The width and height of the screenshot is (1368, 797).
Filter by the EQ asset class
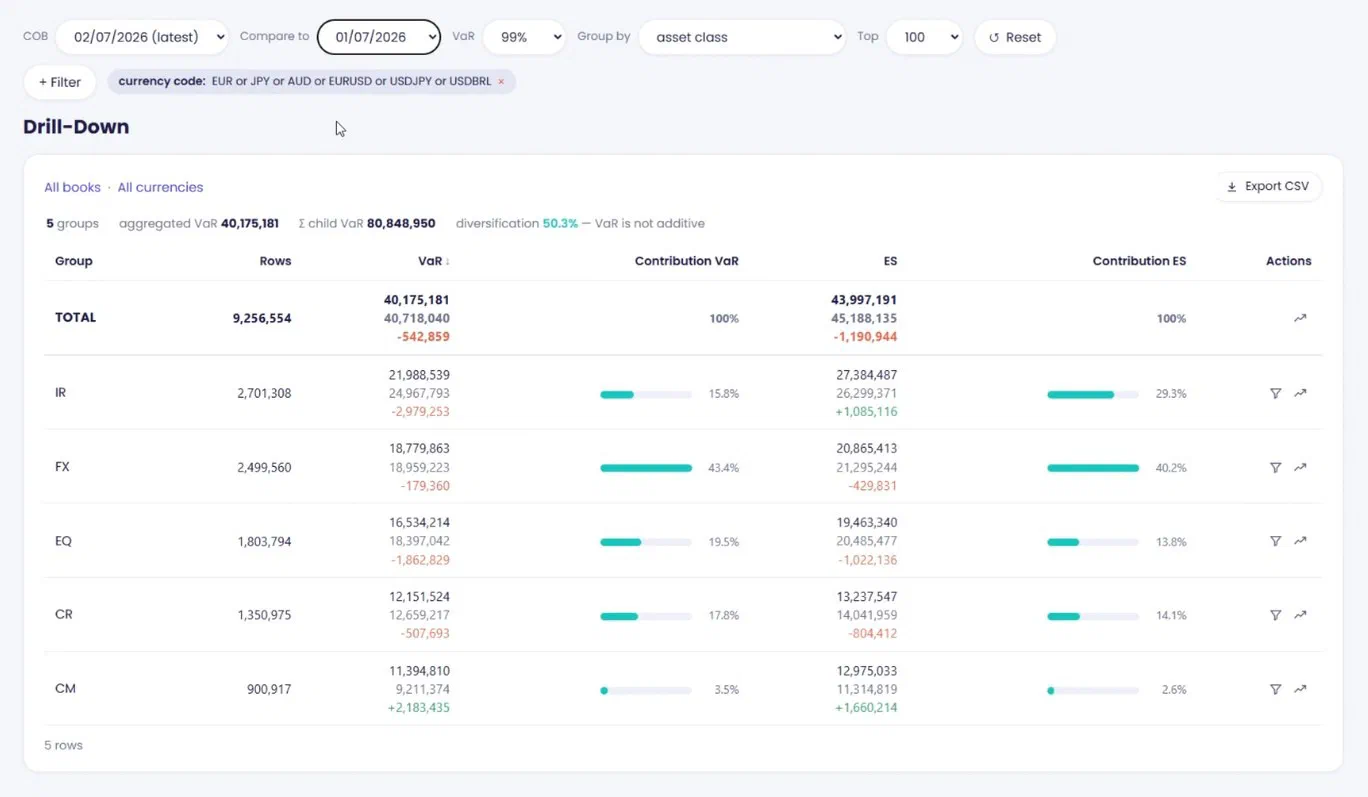[x=1275, y=541]
